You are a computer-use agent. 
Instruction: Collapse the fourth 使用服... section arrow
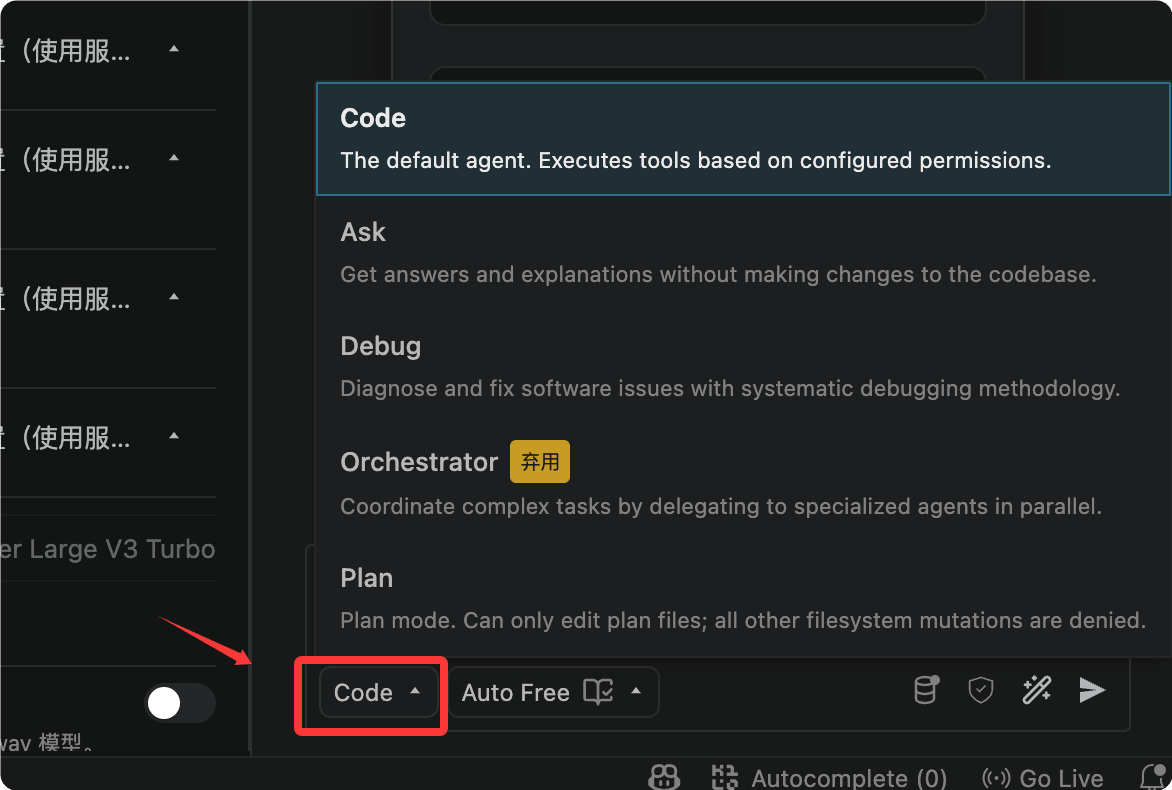(x=174, y=436)
